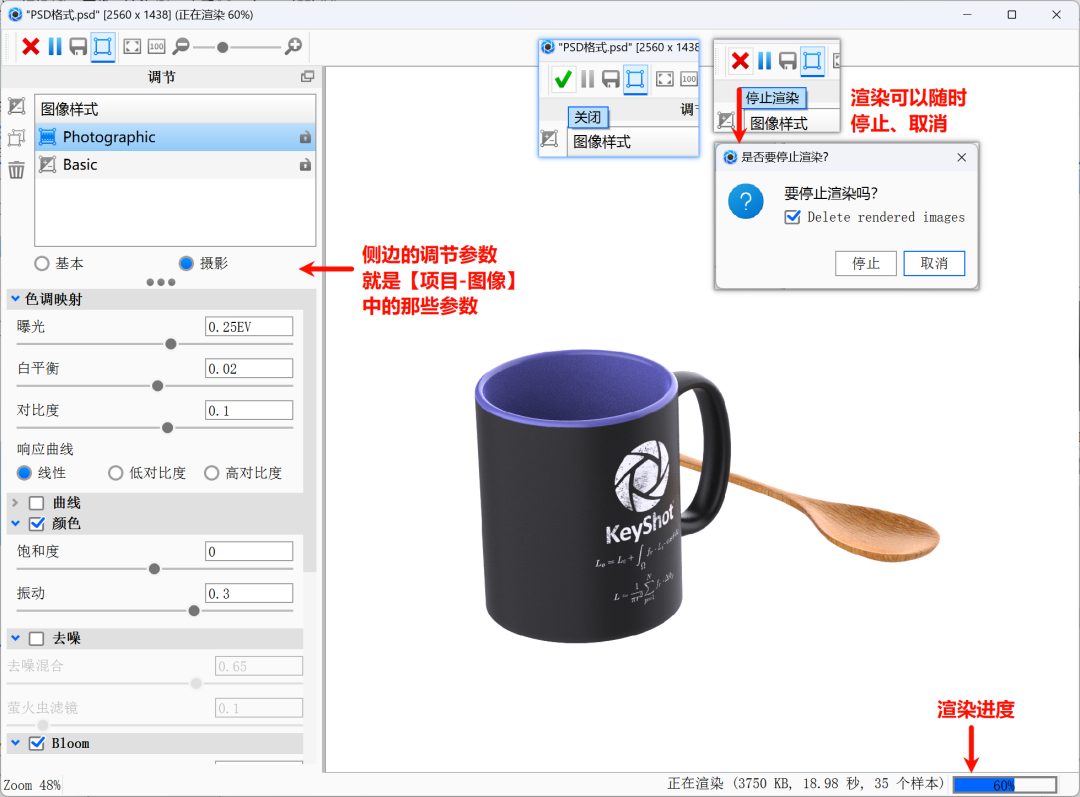This screenshot has width=1080, height=797.
Task: Click the trash icon to delete image style
Action: tap(17, 169)
